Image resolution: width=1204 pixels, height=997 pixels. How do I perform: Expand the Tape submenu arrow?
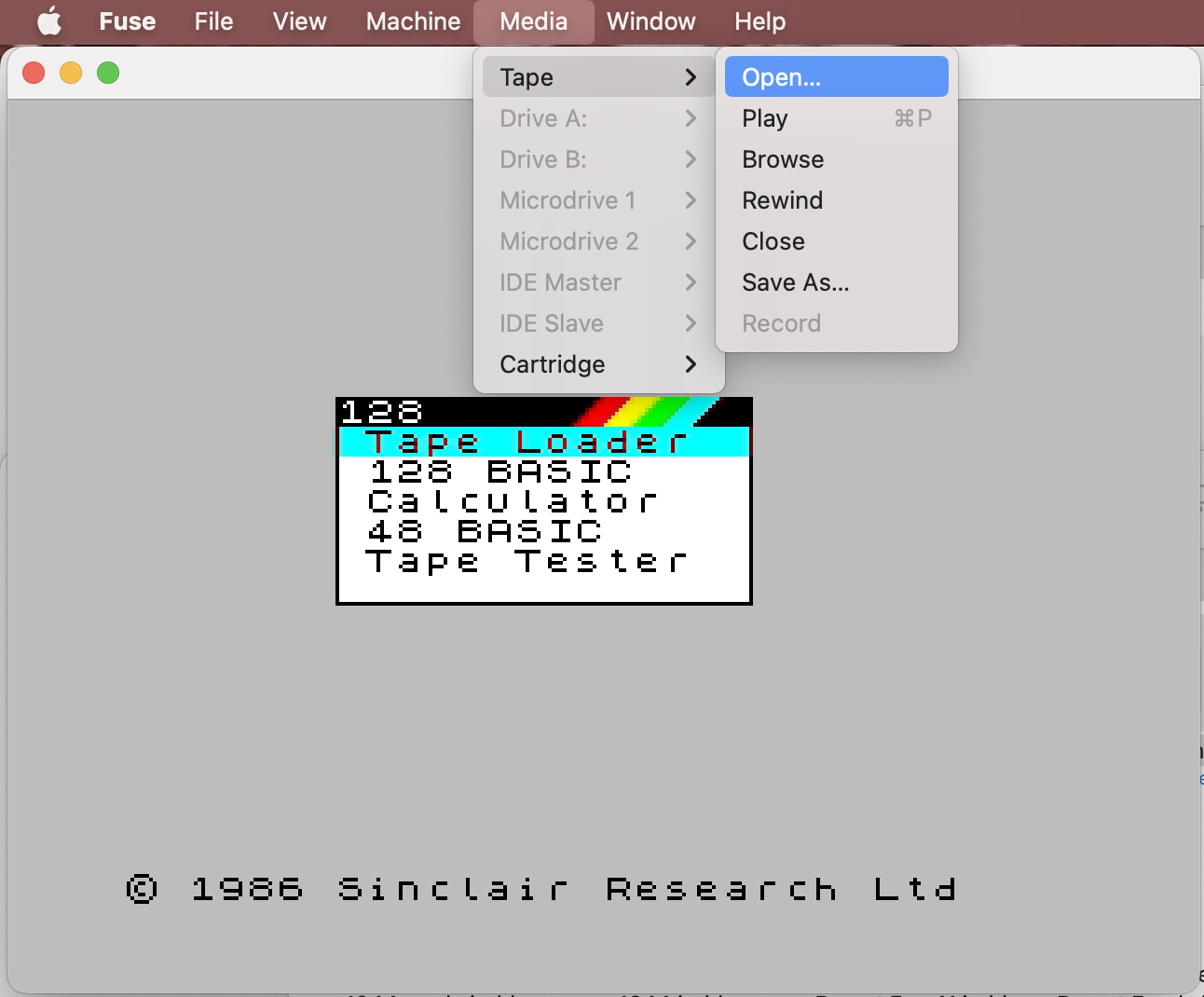[x=691, y=77]
